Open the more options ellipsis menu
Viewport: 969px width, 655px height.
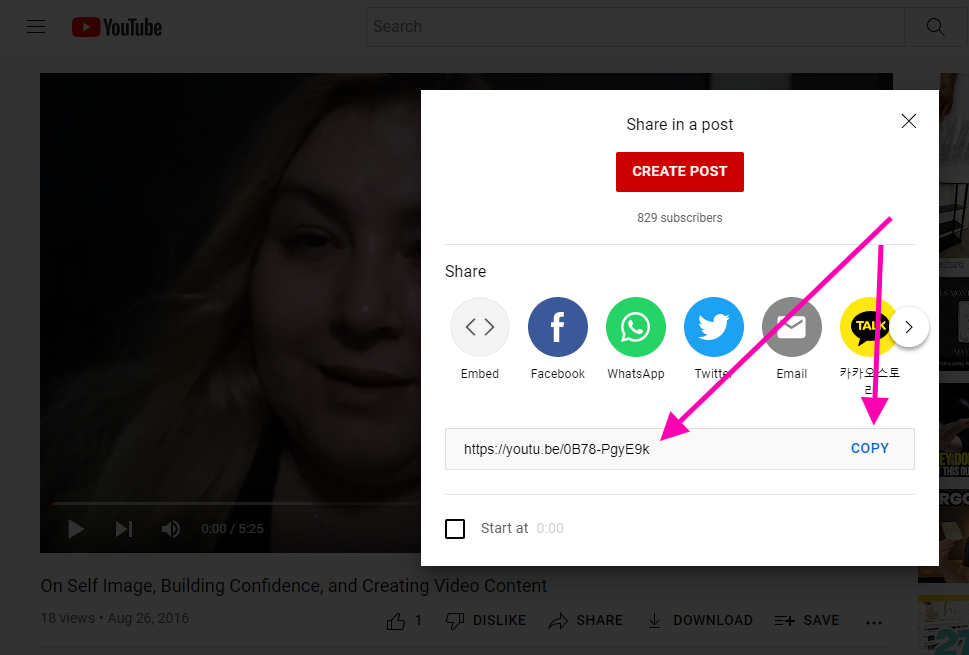(x=873, y=622)
